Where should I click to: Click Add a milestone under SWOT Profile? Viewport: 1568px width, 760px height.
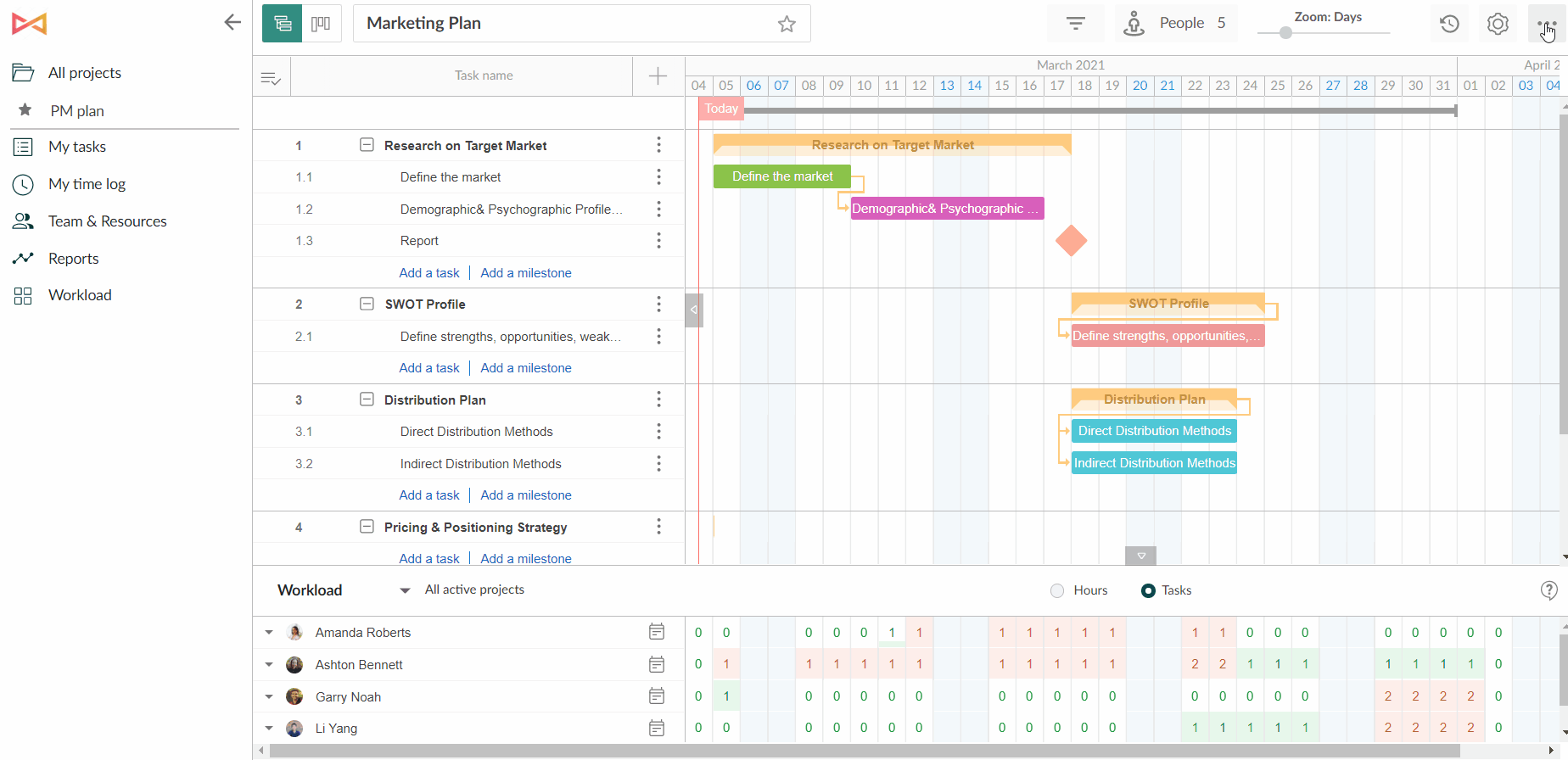tap(525, 368)
